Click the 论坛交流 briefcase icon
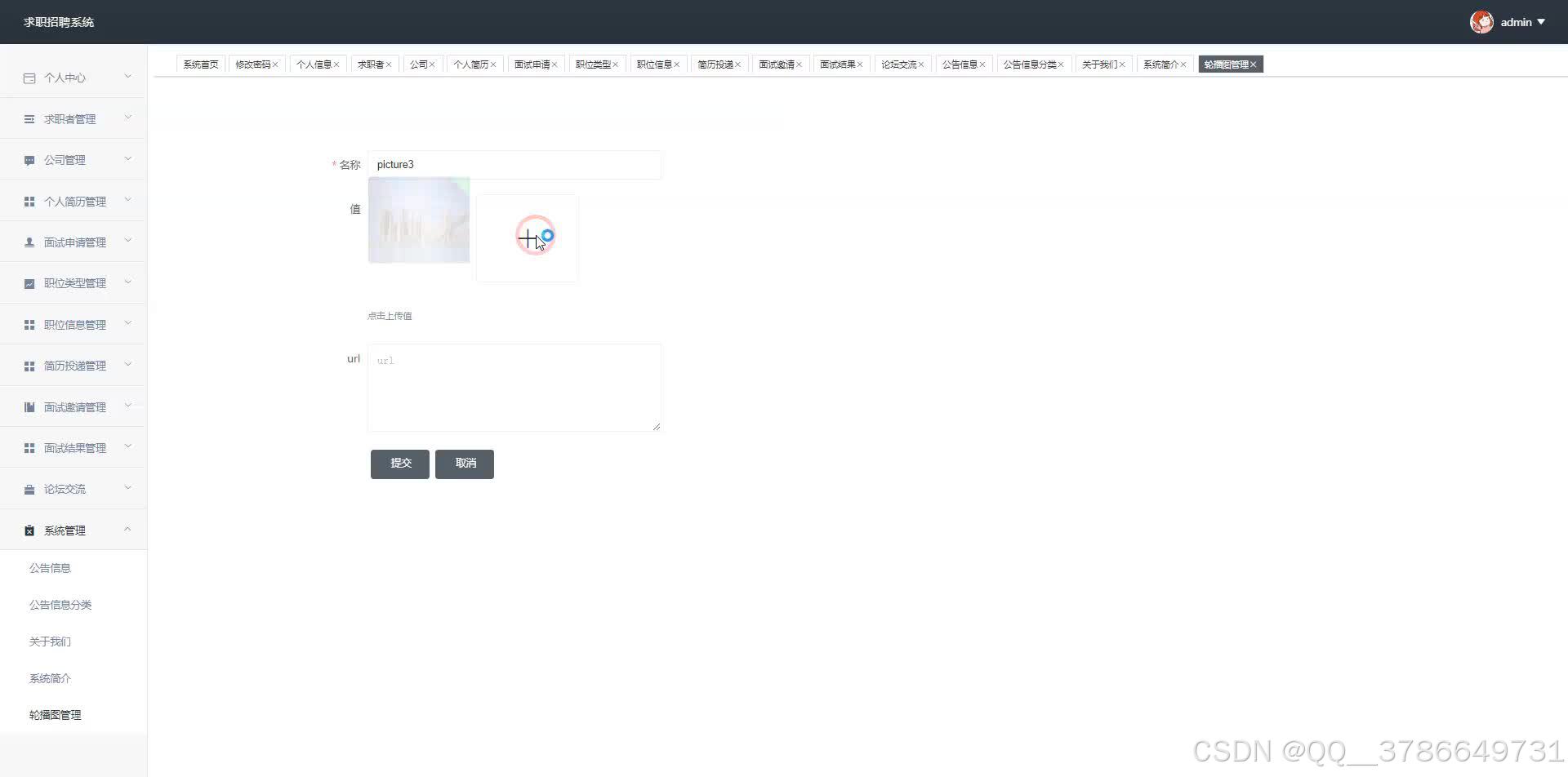 (x=29, y=490)
